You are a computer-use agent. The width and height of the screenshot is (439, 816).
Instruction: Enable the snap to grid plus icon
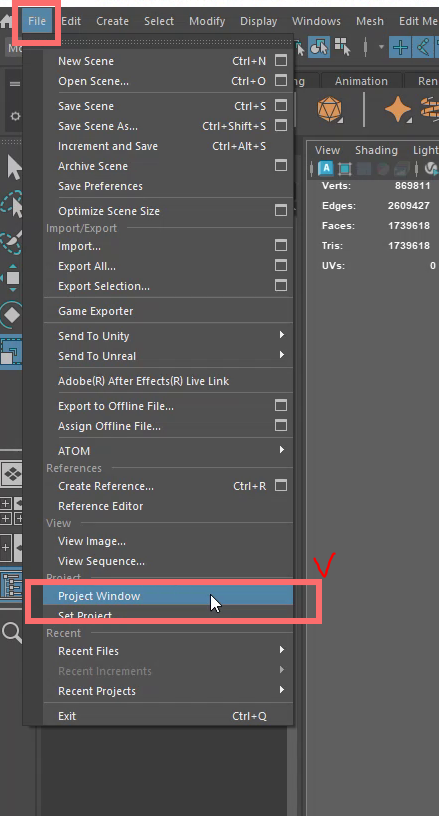[x=400, y=48]
